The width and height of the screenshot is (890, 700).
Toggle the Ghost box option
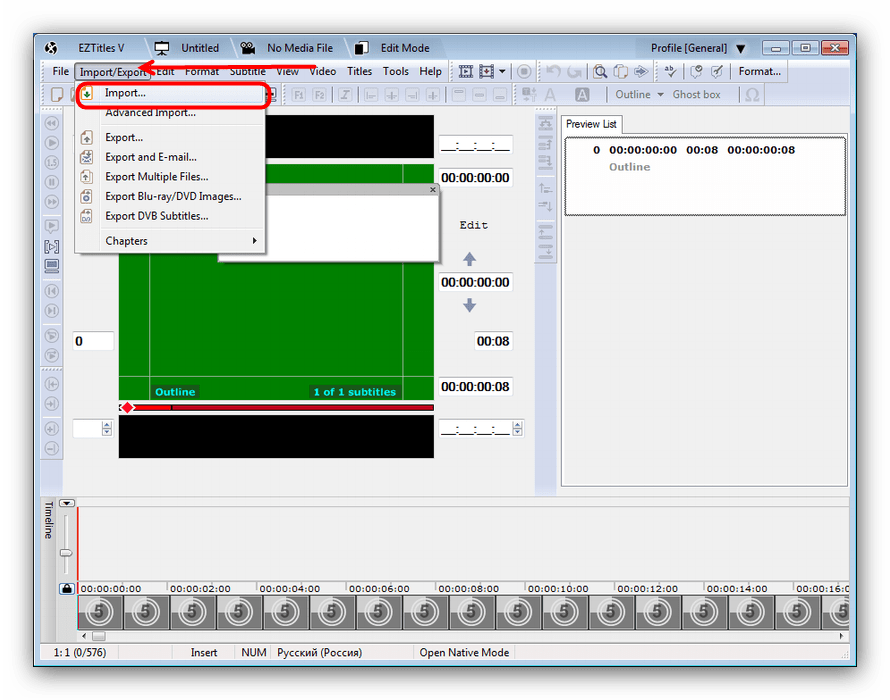pyautogui.click(x=696, y=95)
